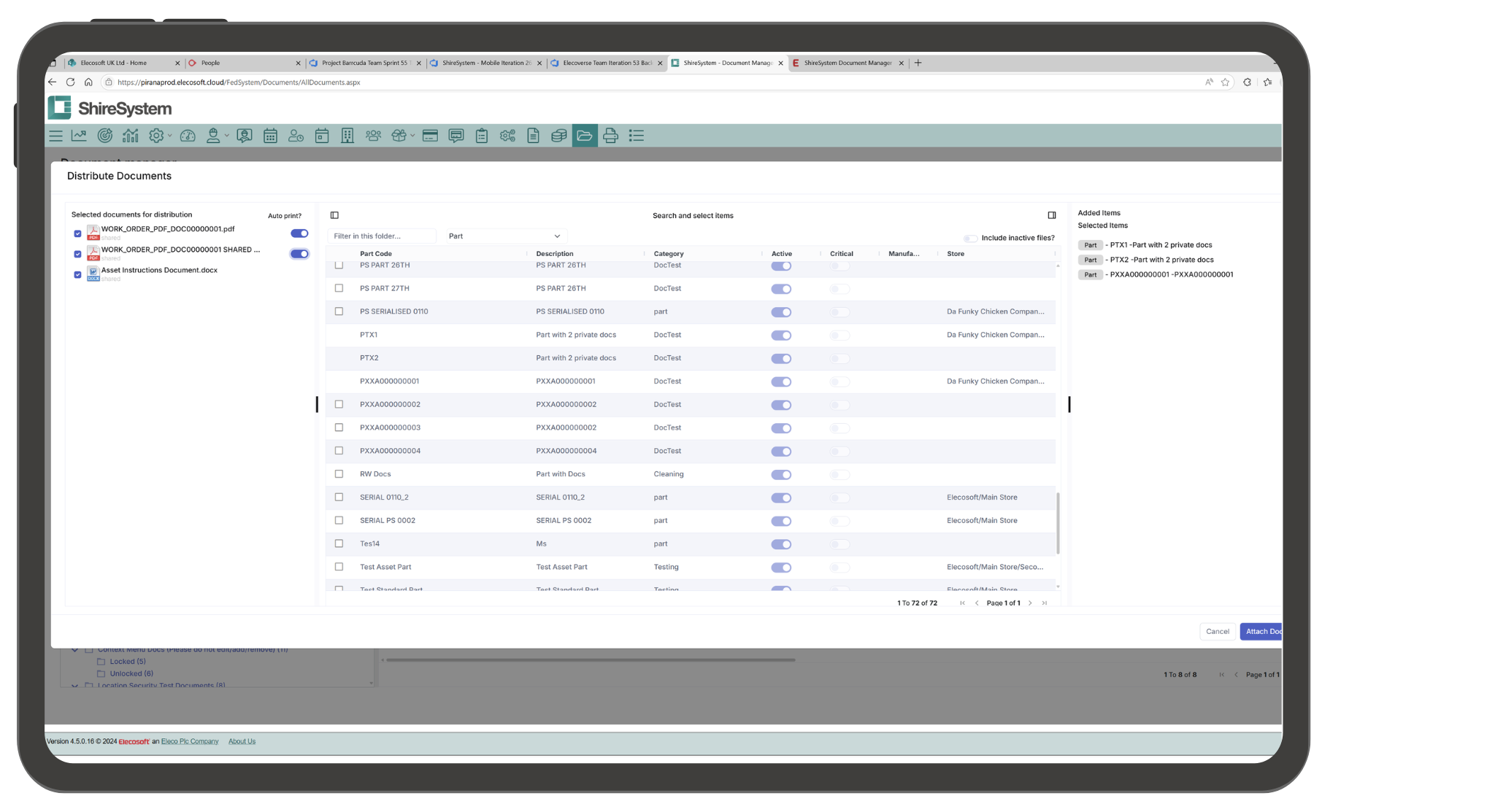The height and width of the screenshot is (812, 1495).
Task: Click the building icon in toolbar
Action: pos(347,136)
